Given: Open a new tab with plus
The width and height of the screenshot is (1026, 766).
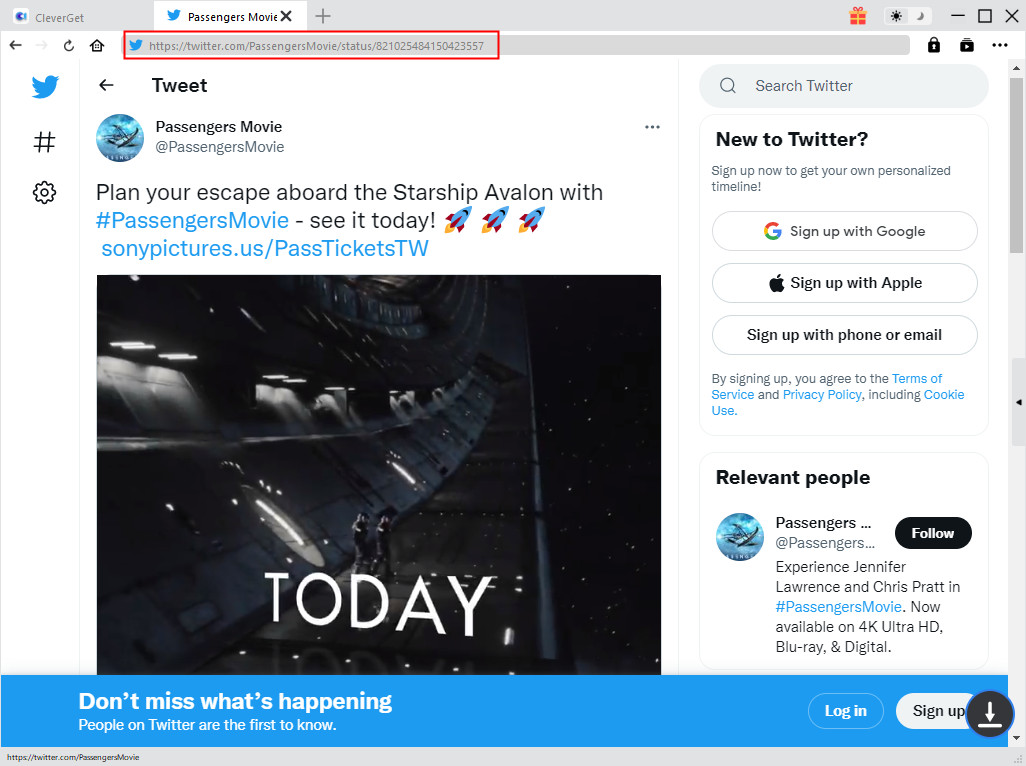Looking at the screenshot, I should coord(323,16).
